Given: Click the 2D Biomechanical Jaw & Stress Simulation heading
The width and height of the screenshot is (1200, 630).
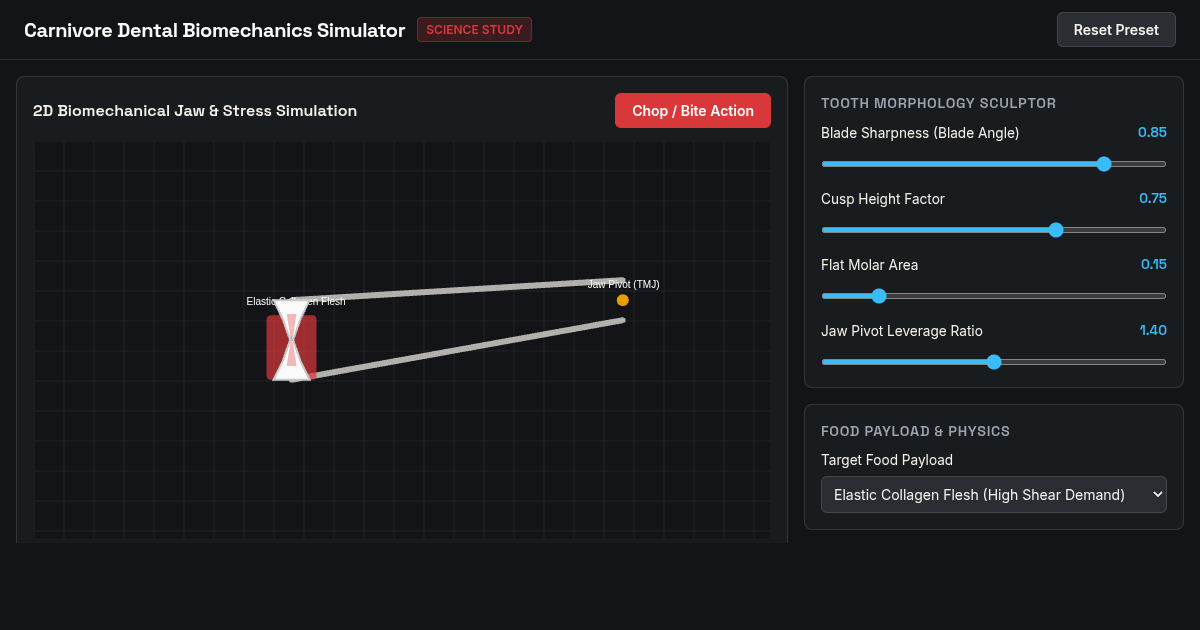Looking at the screenshot, I should (x=195, y=111).
